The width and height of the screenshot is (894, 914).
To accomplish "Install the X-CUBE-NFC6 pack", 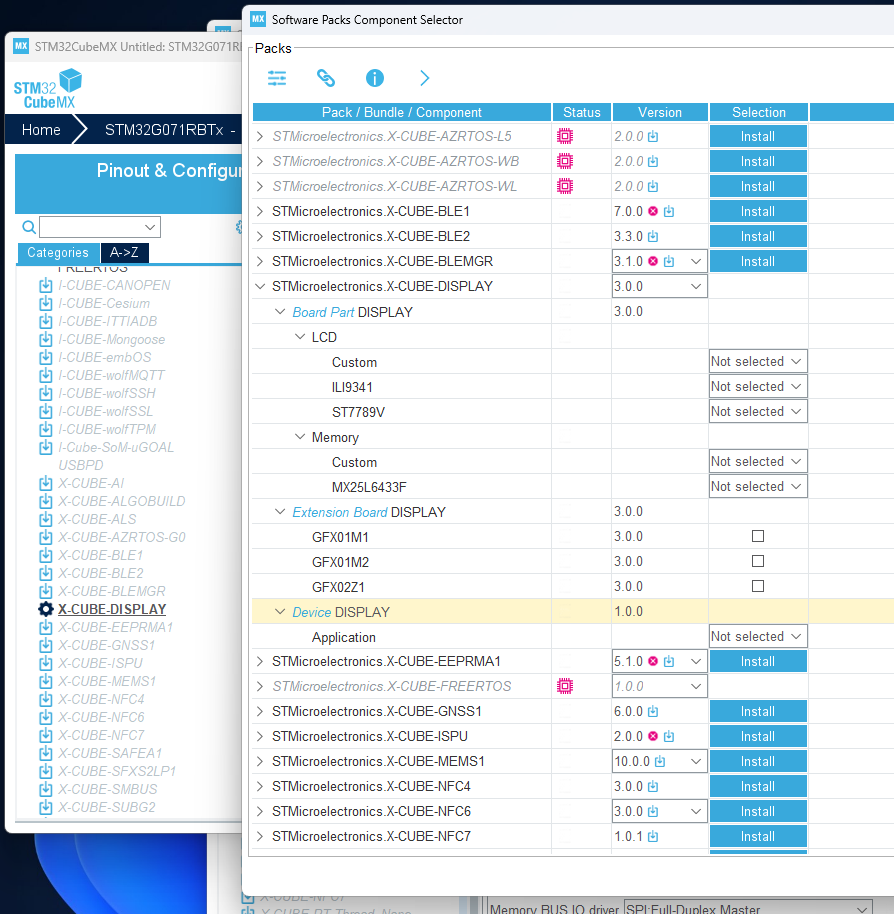I will point(758,811).
